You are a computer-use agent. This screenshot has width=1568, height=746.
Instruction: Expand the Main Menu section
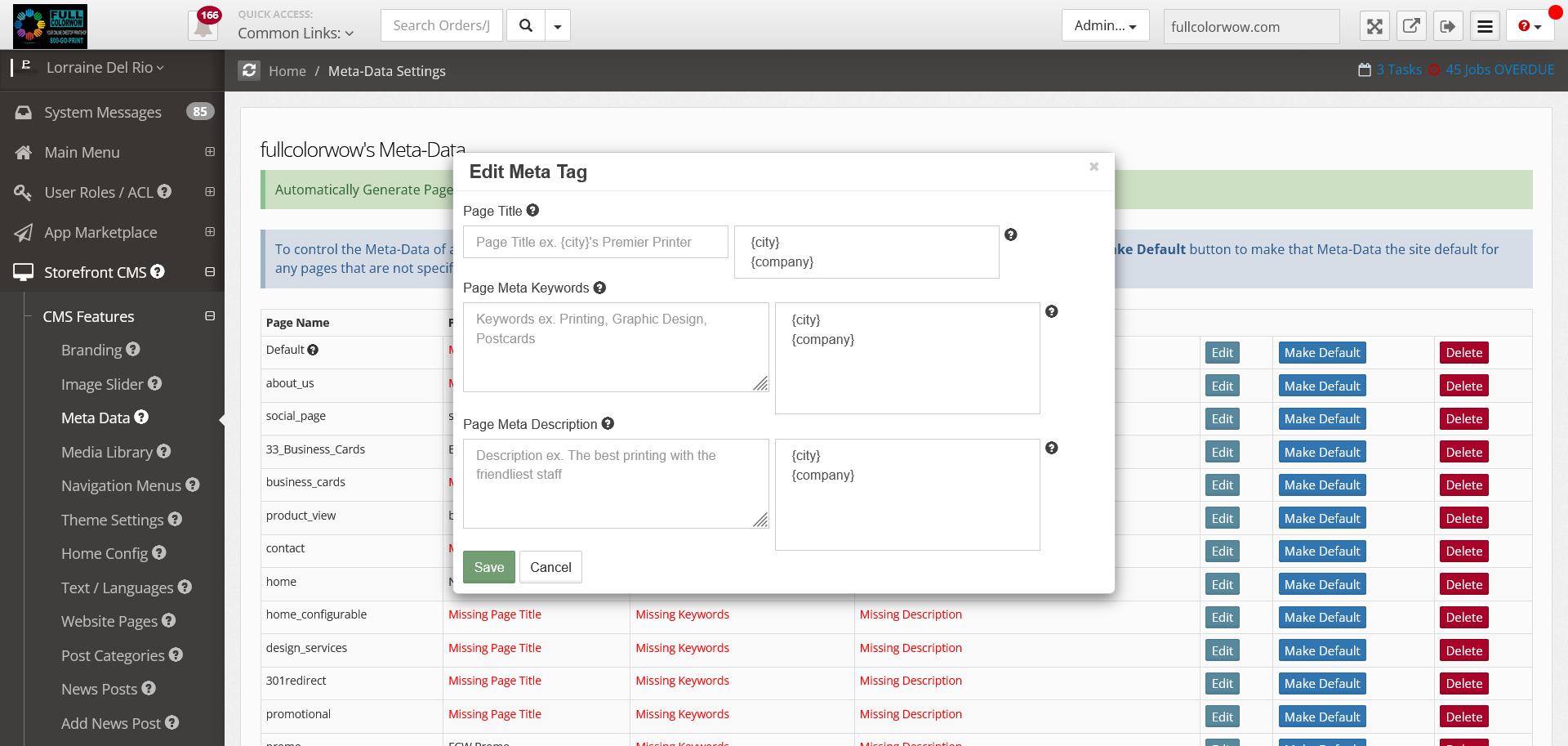210,152
